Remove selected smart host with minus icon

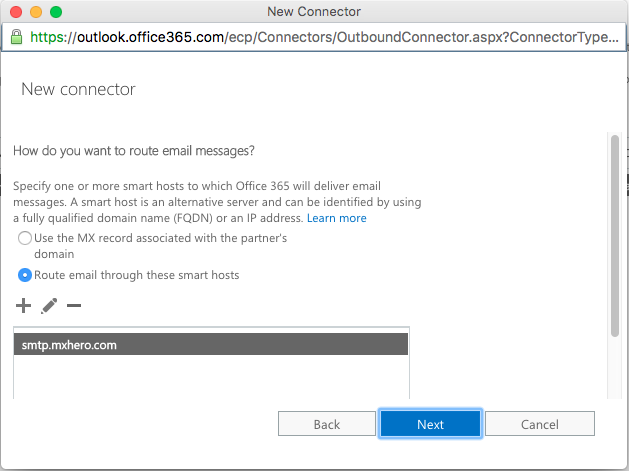tap(74, 306)
